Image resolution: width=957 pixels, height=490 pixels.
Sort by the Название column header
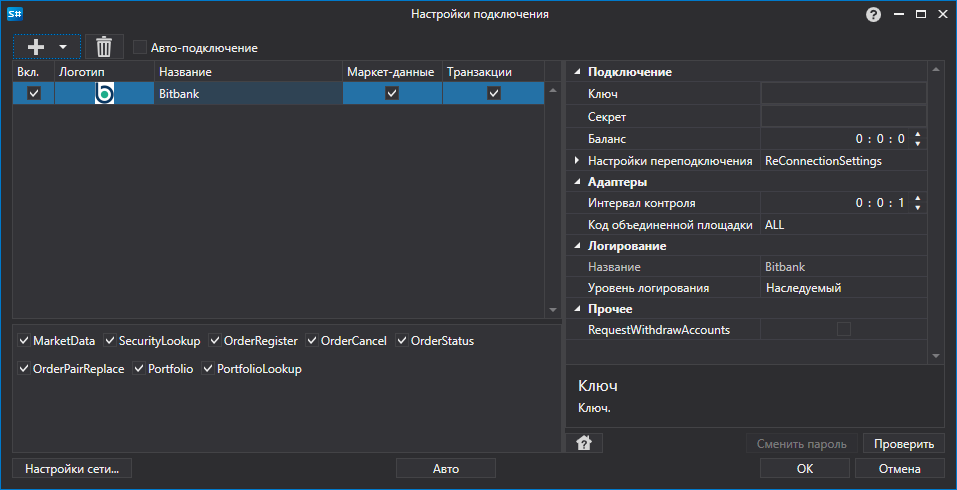tap(248, 72)
